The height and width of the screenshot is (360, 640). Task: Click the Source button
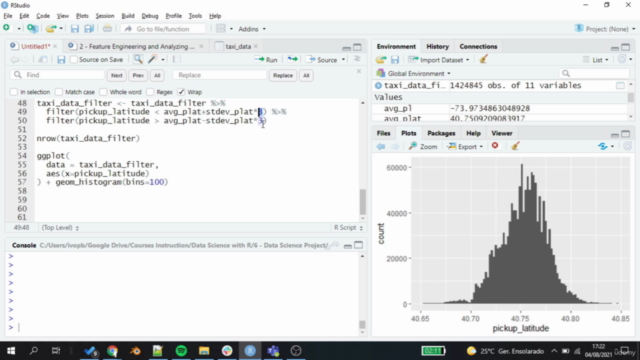click(322, 60)
